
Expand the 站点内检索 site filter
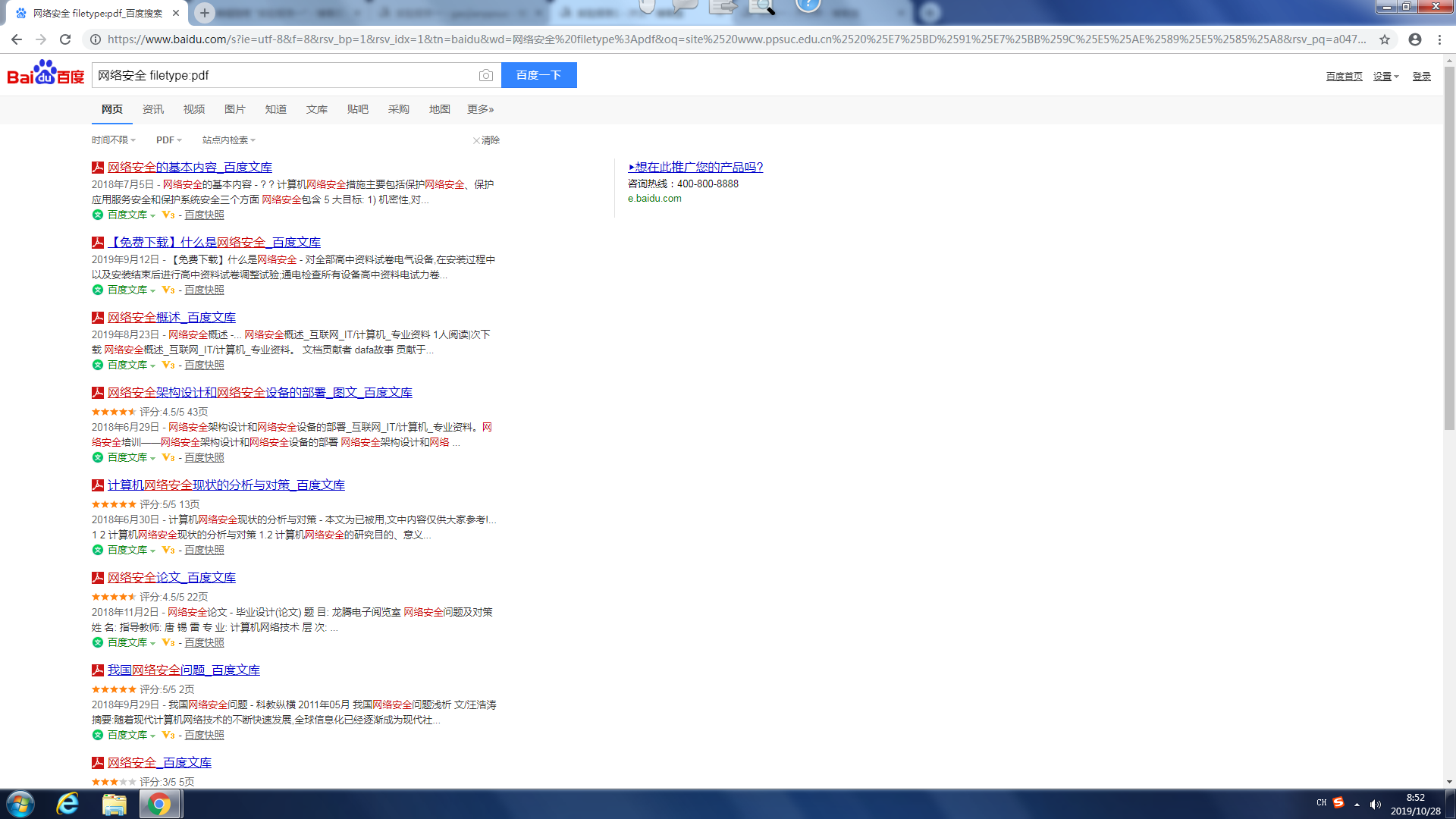[x=228, y=140]
